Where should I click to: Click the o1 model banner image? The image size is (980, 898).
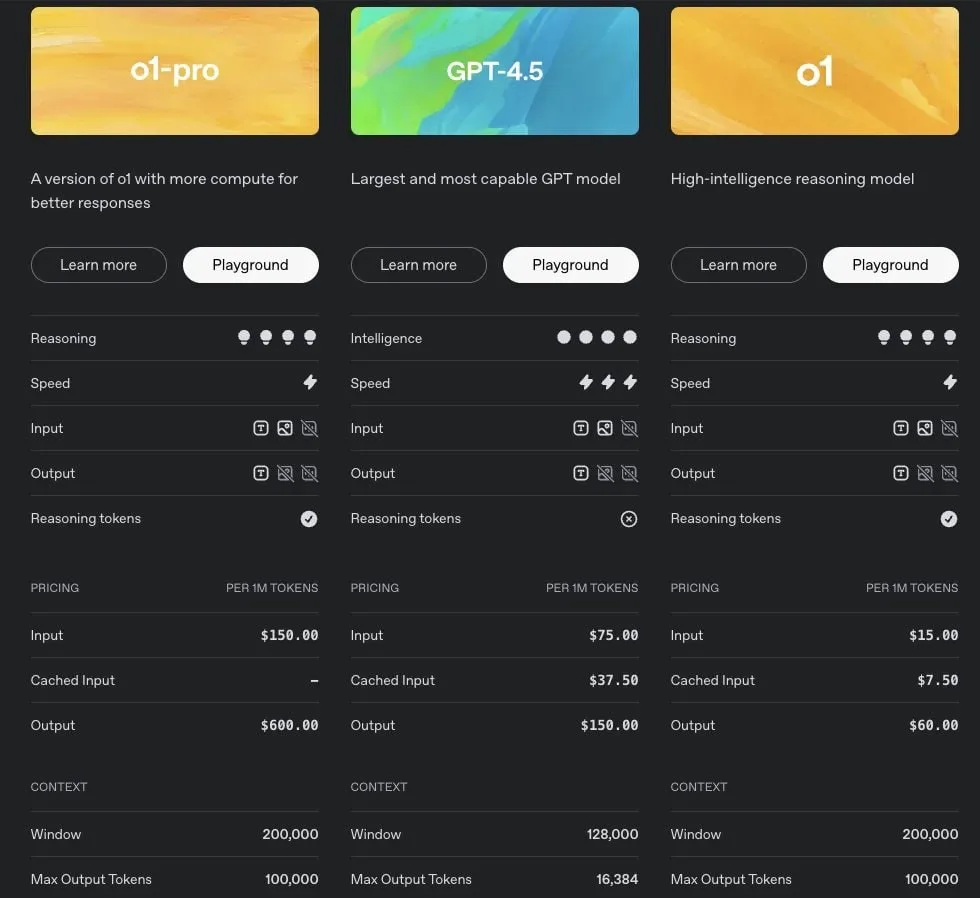[x=814, y=71]
